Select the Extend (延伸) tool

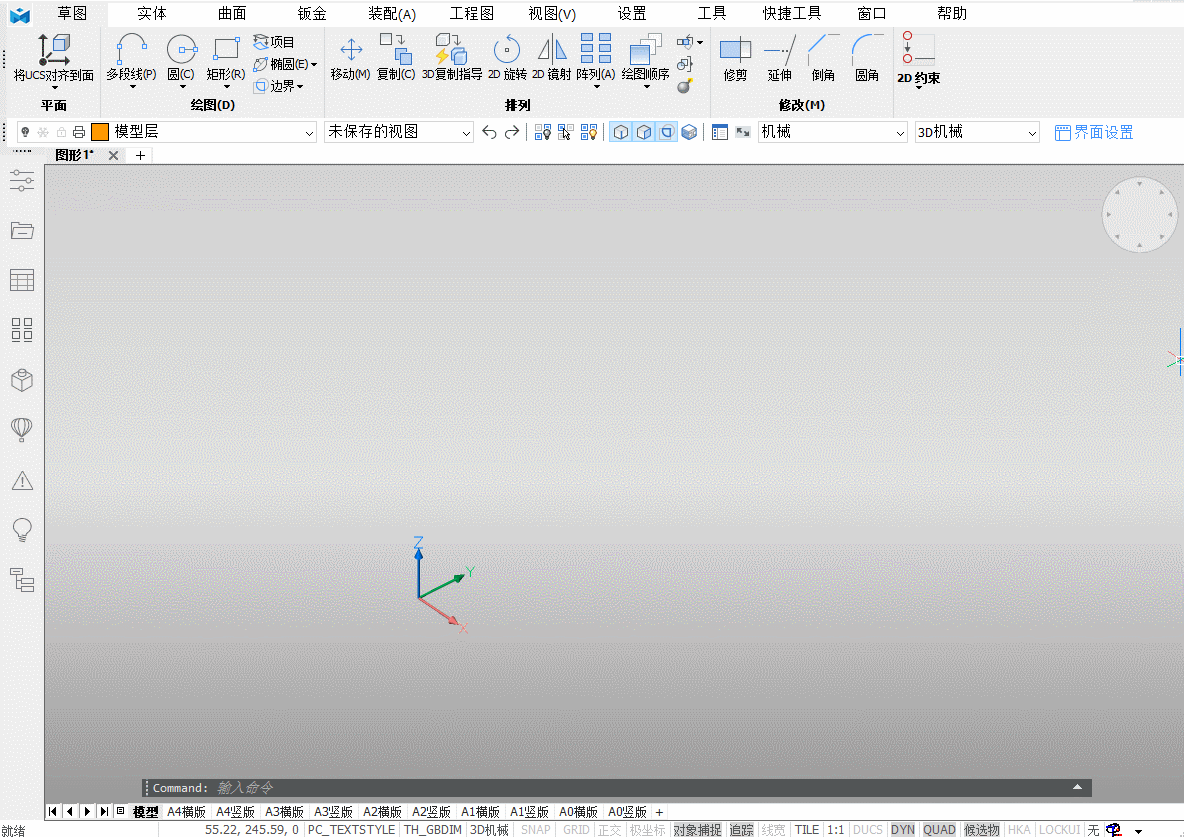(x=779, y=58)
